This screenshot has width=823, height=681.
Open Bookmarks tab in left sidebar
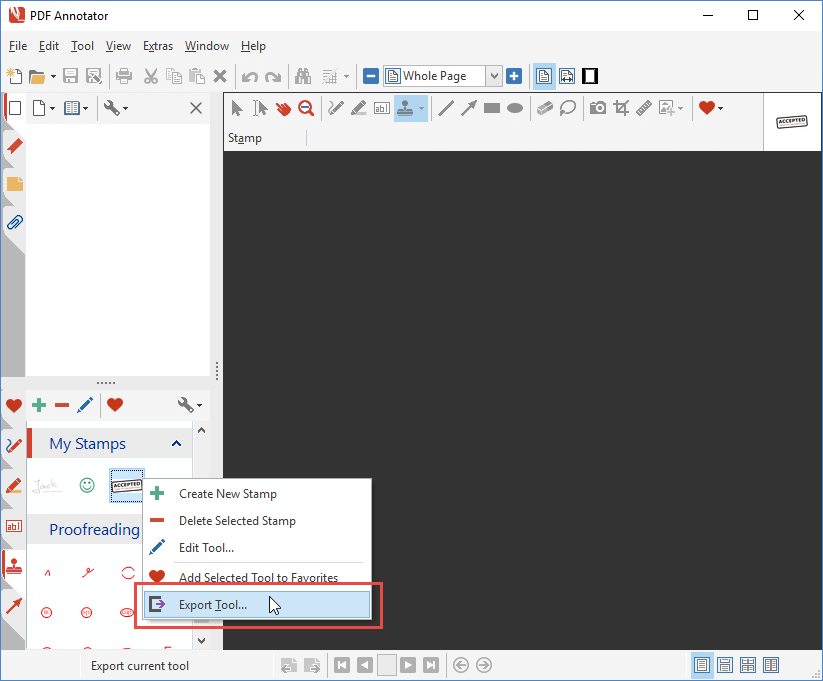click(x=15, y=146)
